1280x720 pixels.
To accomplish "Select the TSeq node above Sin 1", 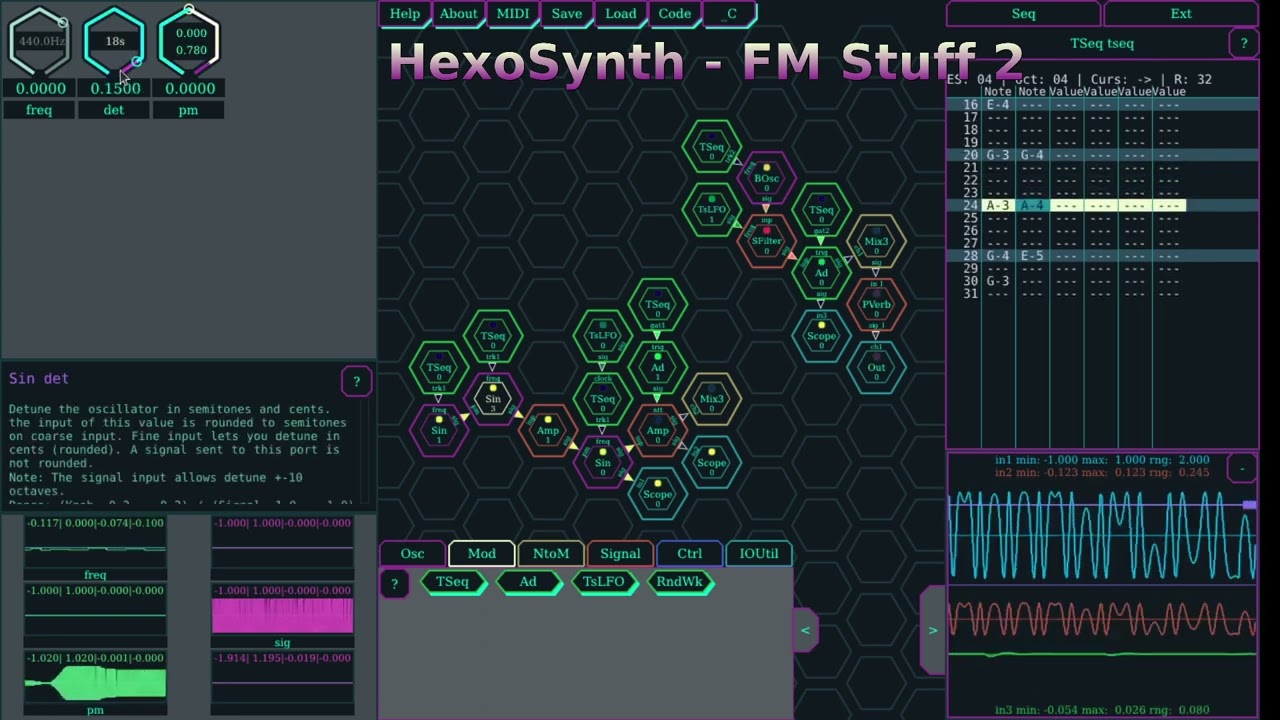I will pyautogui.click(x=439, y=367).
